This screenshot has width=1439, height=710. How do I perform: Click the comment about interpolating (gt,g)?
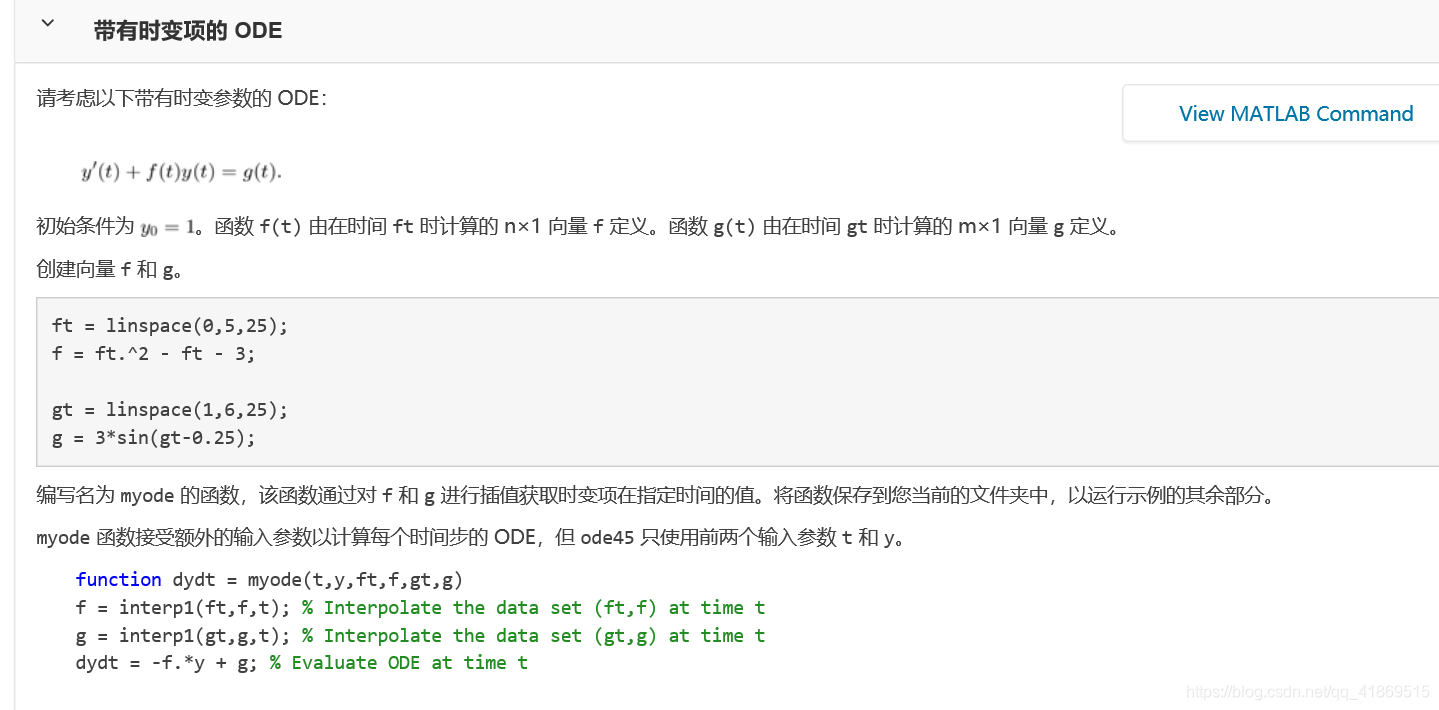(x=533, y=636)
